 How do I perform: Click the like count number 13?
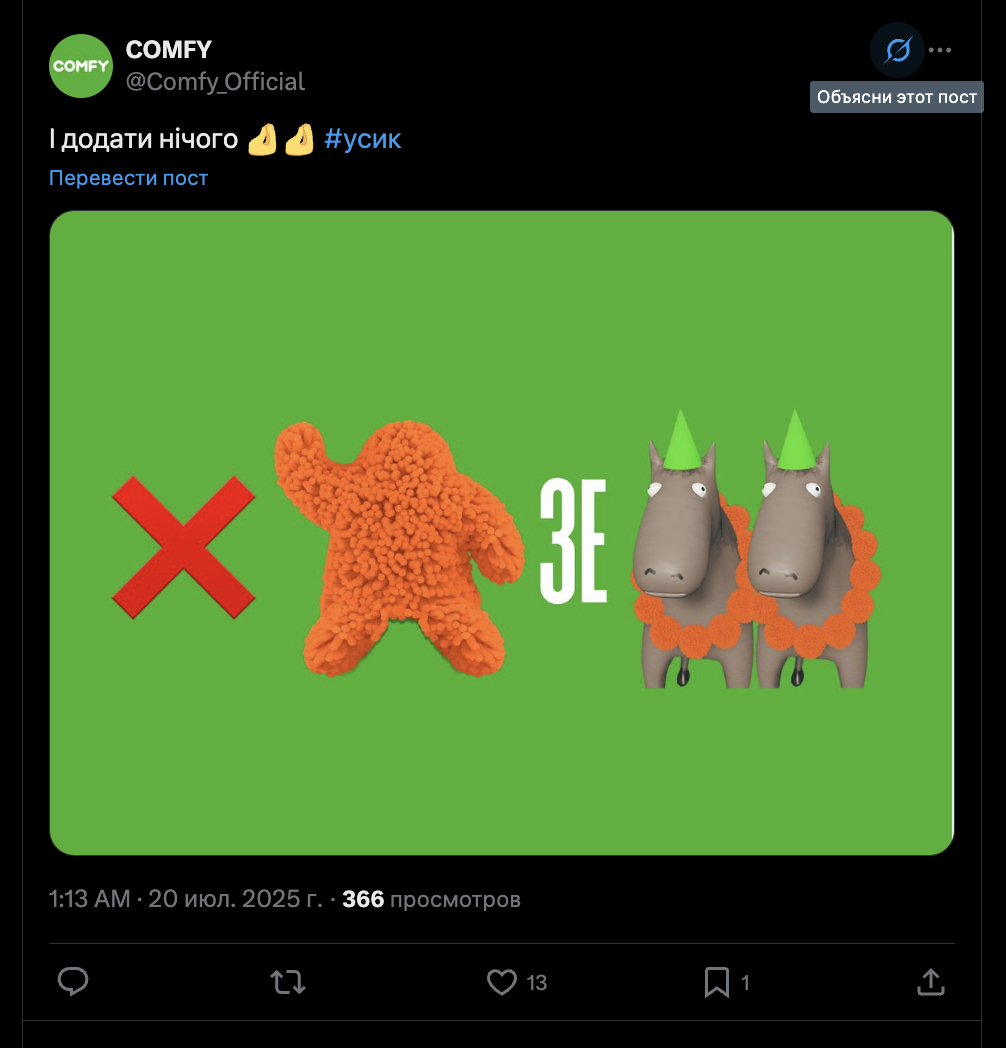click(537, 983)
